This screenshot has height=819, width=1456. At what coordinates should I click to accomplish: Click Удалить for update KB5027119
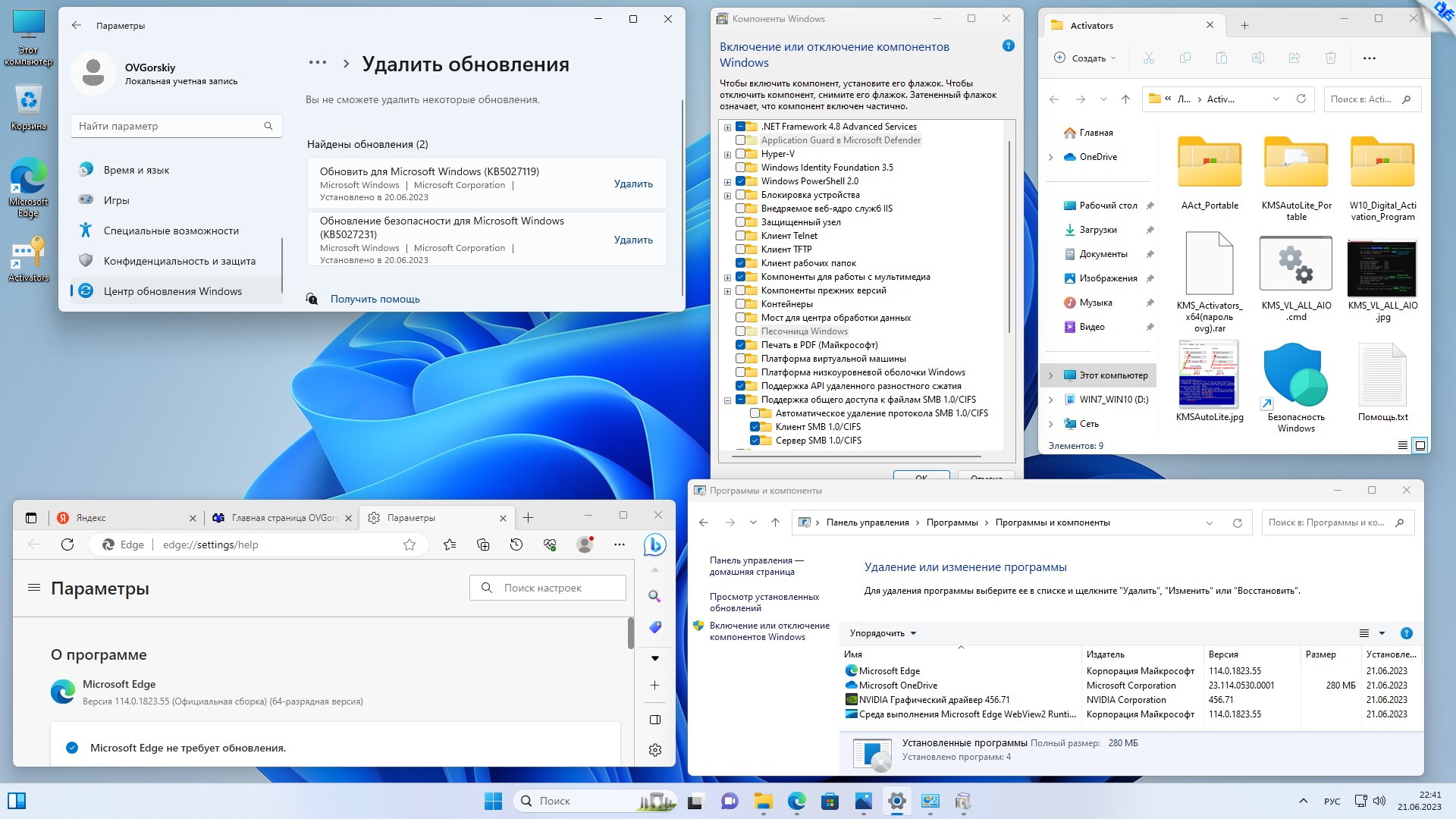click(x=633, y=184)
